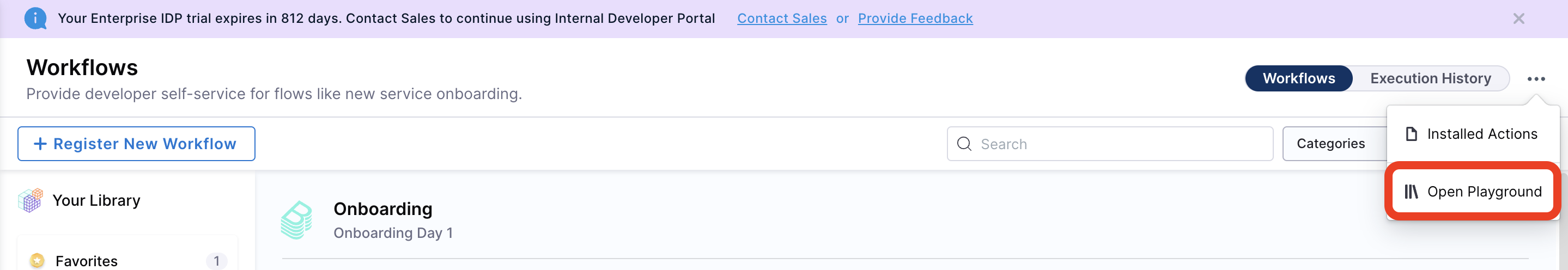This screenshot has height=270, width=1568.
Task: Click the three-dot more options icon
Action: [x=1536, y=78]
